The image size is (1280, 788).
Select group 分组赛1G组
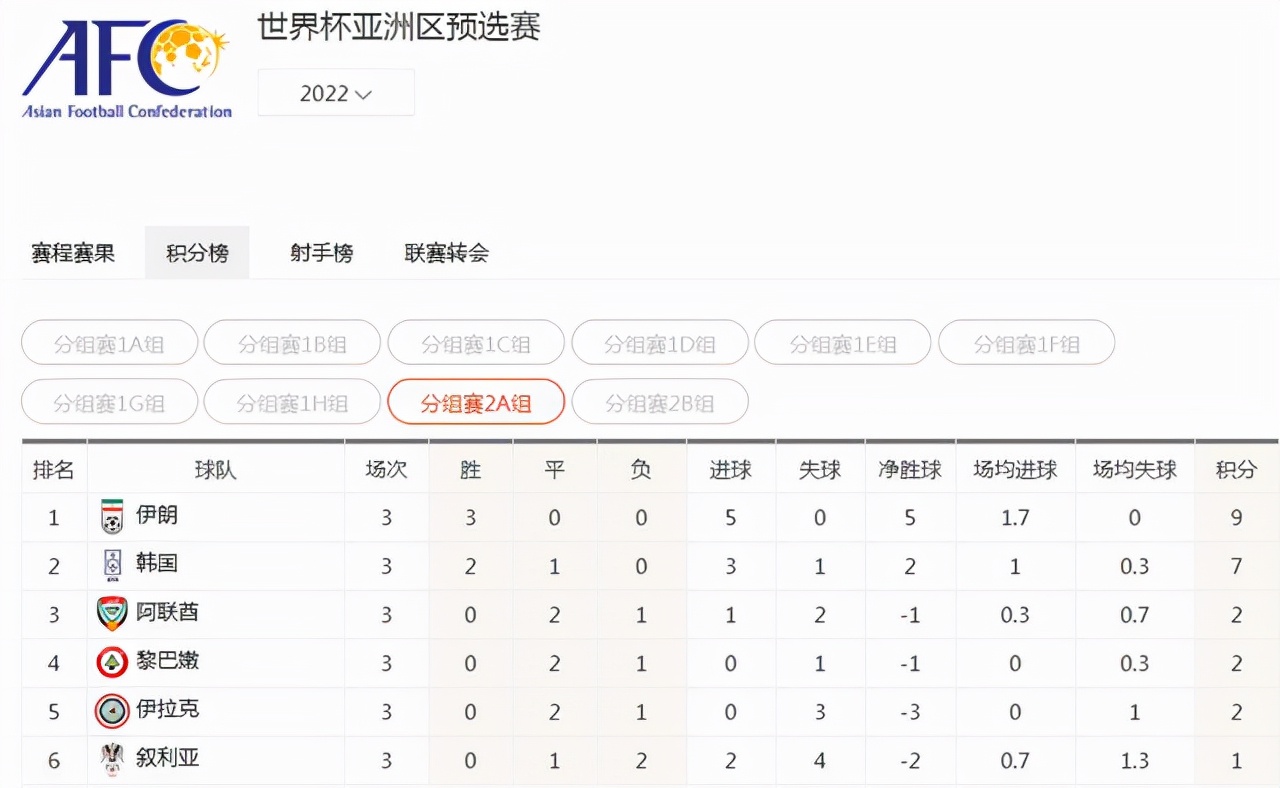point(109,403)
